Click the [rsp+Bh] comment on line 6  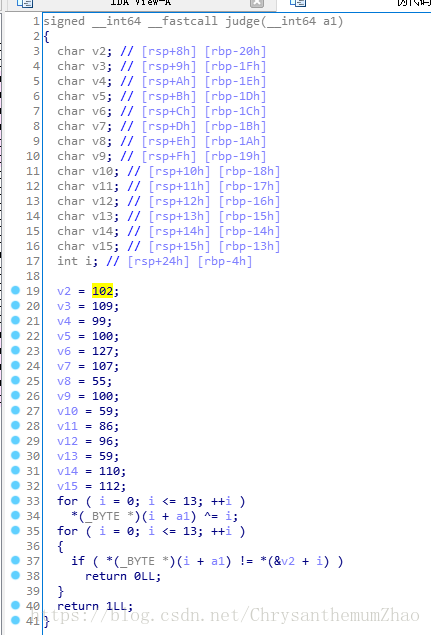[169, 96]
